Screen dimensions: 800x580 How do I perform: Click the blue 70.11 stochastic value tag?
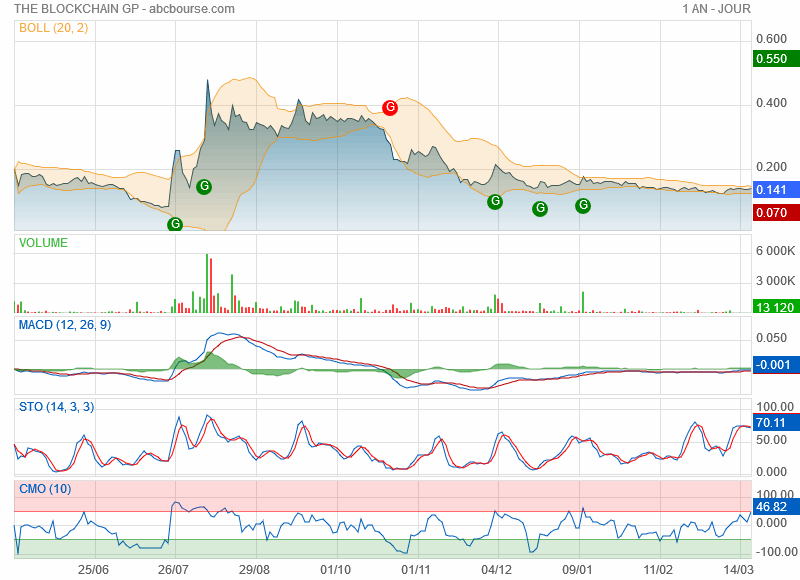pyautogui.click(x=776, y=422)
